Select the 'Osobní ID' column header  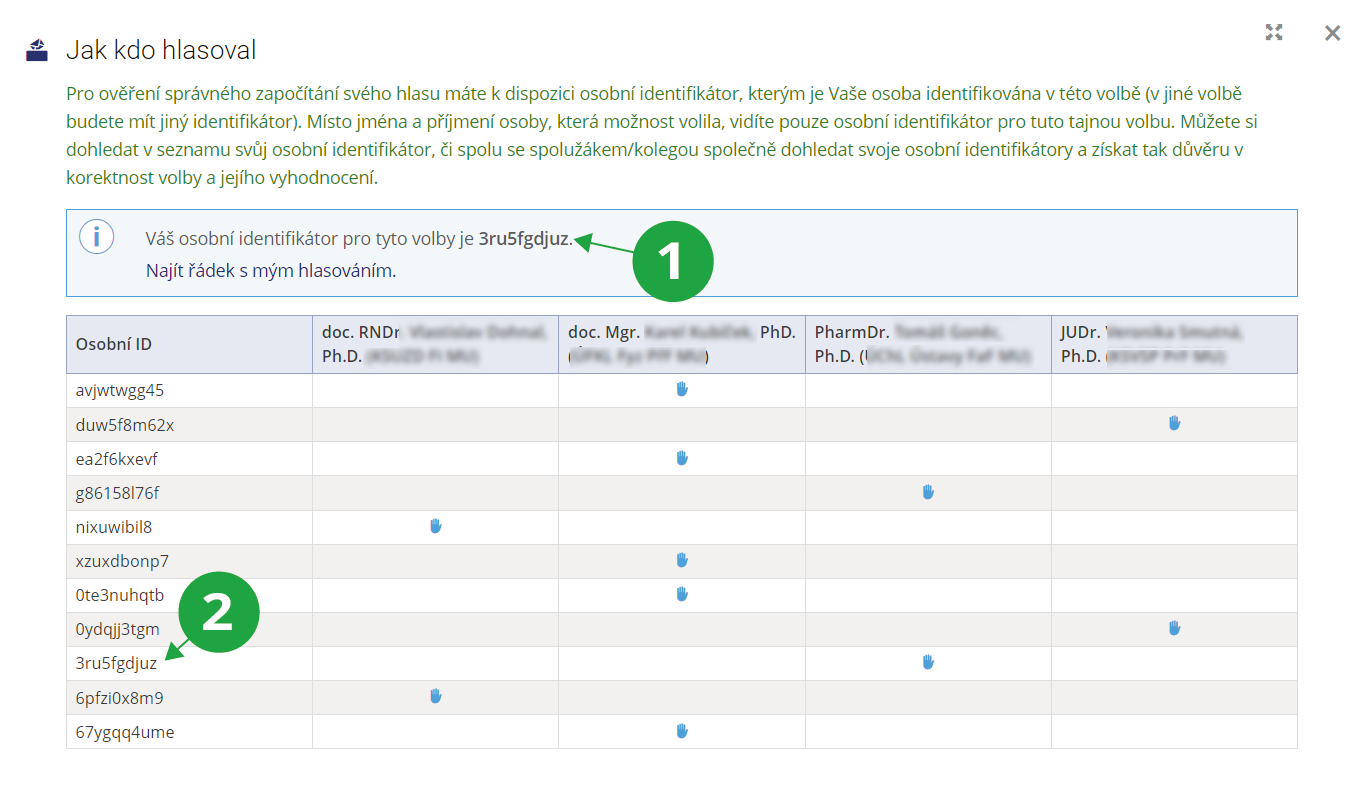[x=114, y=344]
